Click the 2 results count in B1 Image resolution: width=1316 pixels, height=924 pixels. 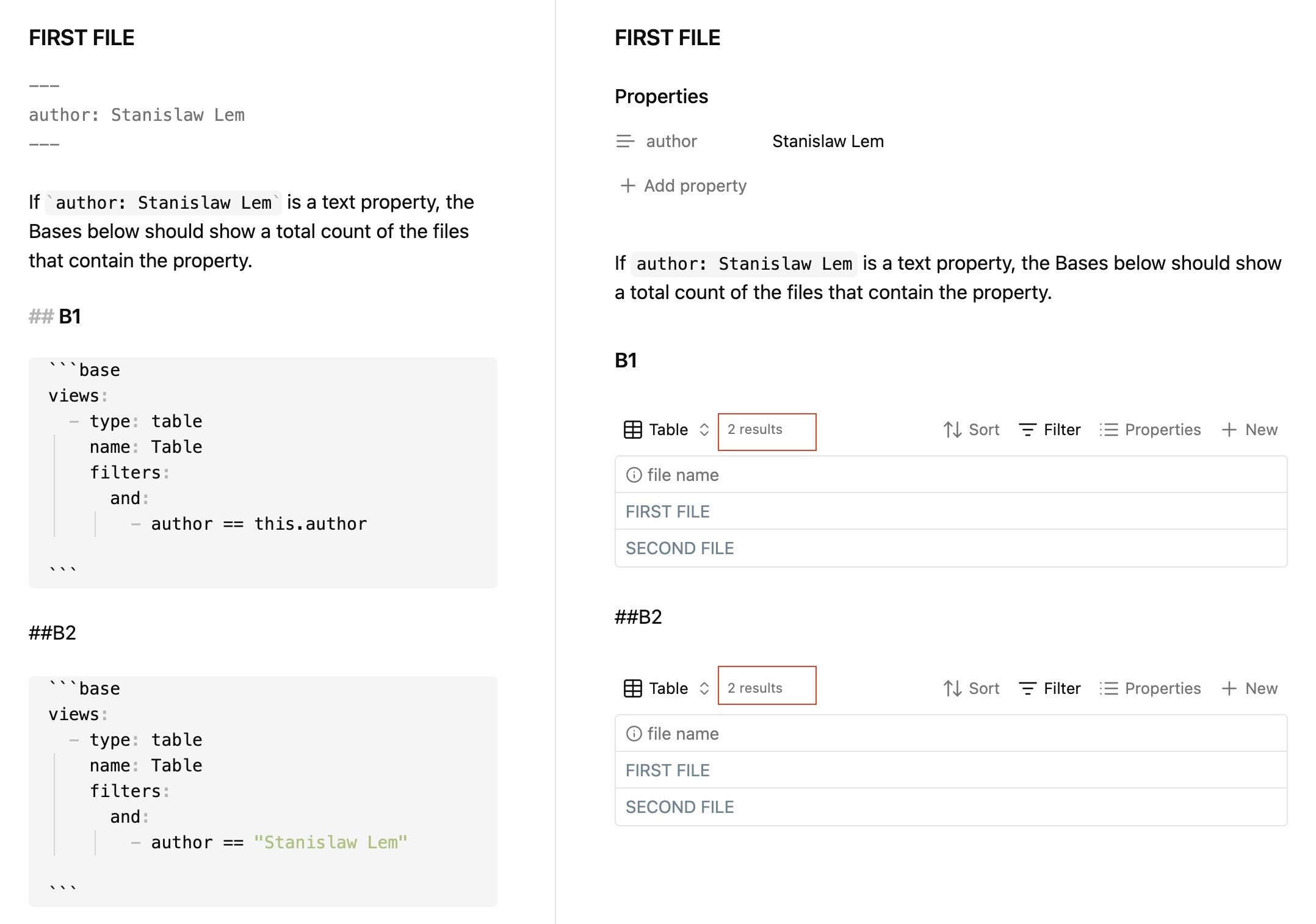point(754,430)
